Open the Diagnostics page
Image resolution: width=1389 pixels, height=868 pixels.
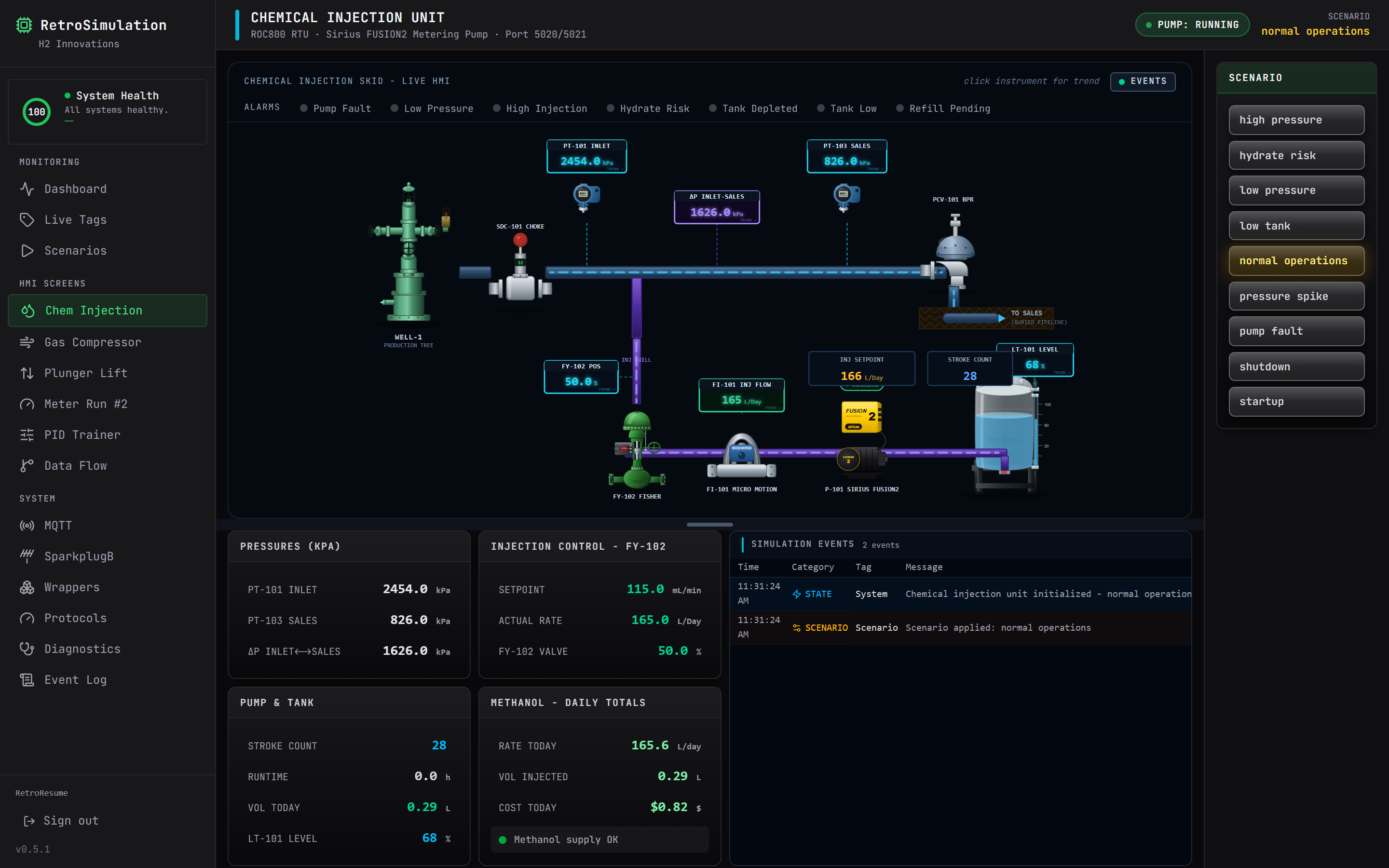tap(108, 649)
